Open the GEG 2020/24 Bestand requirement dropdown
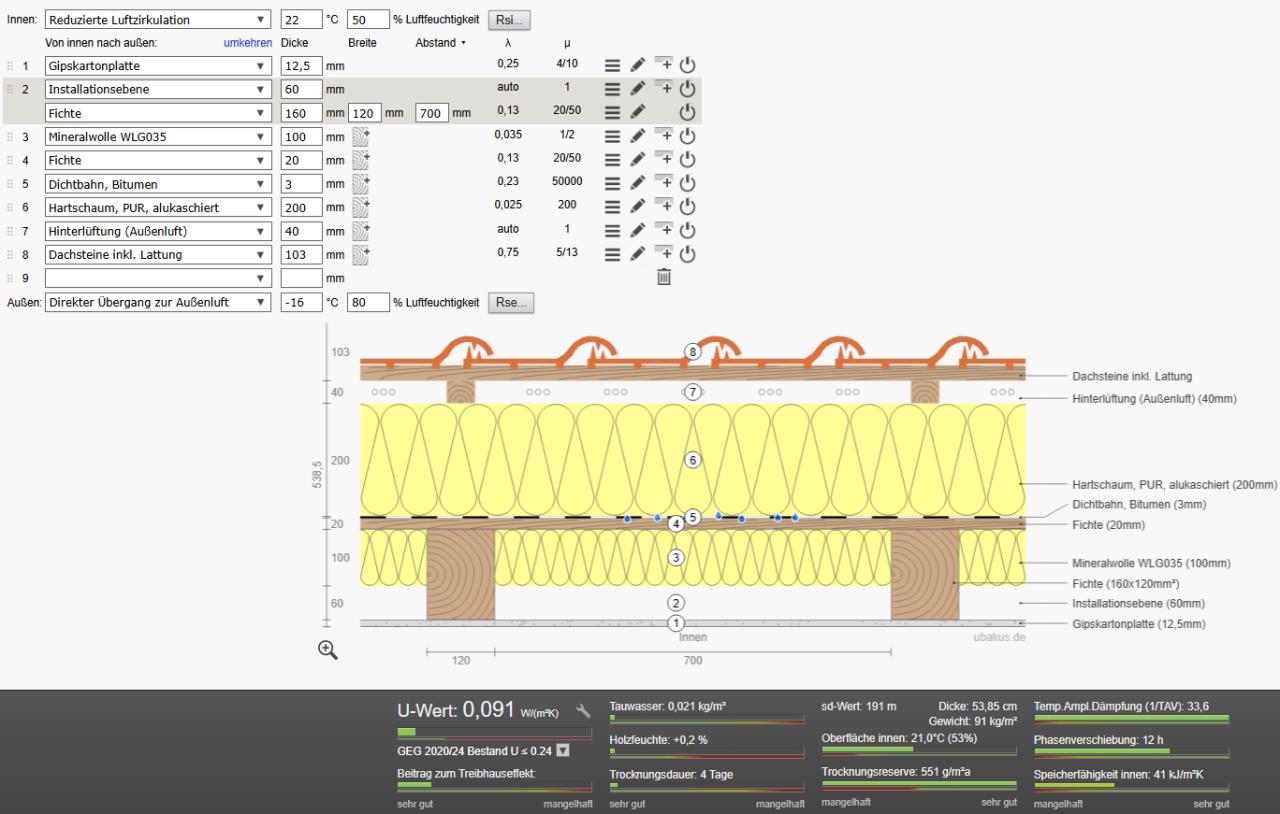 (562, 751)
